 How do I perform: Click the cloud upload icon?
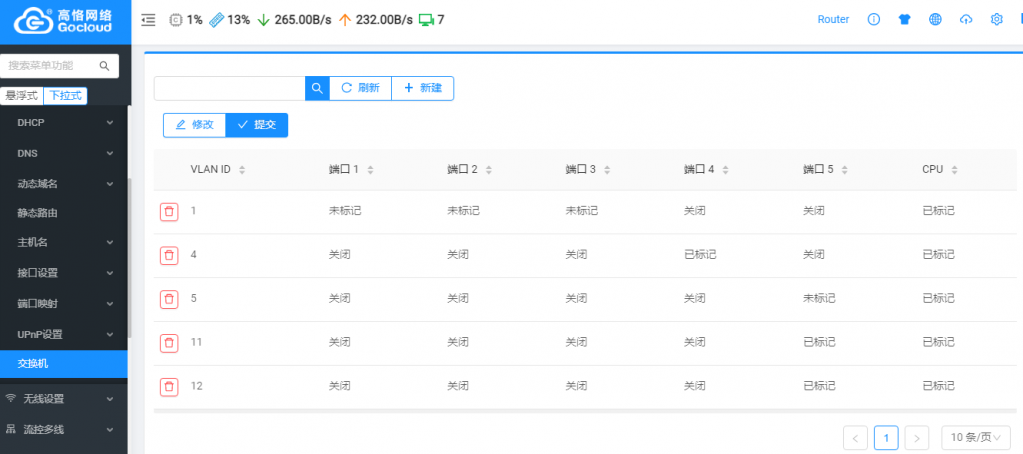point(965,19)
